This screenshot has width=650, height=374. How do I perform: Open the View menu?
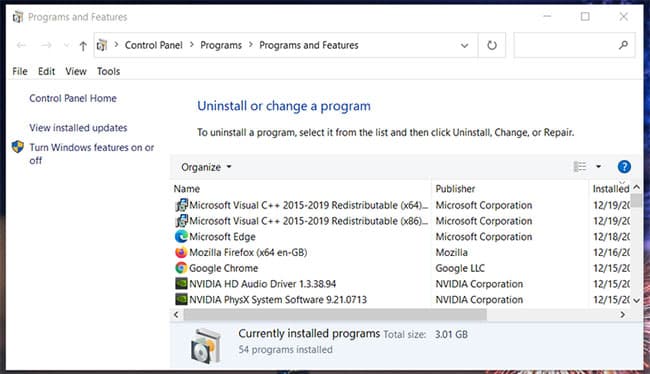point(76,71)
